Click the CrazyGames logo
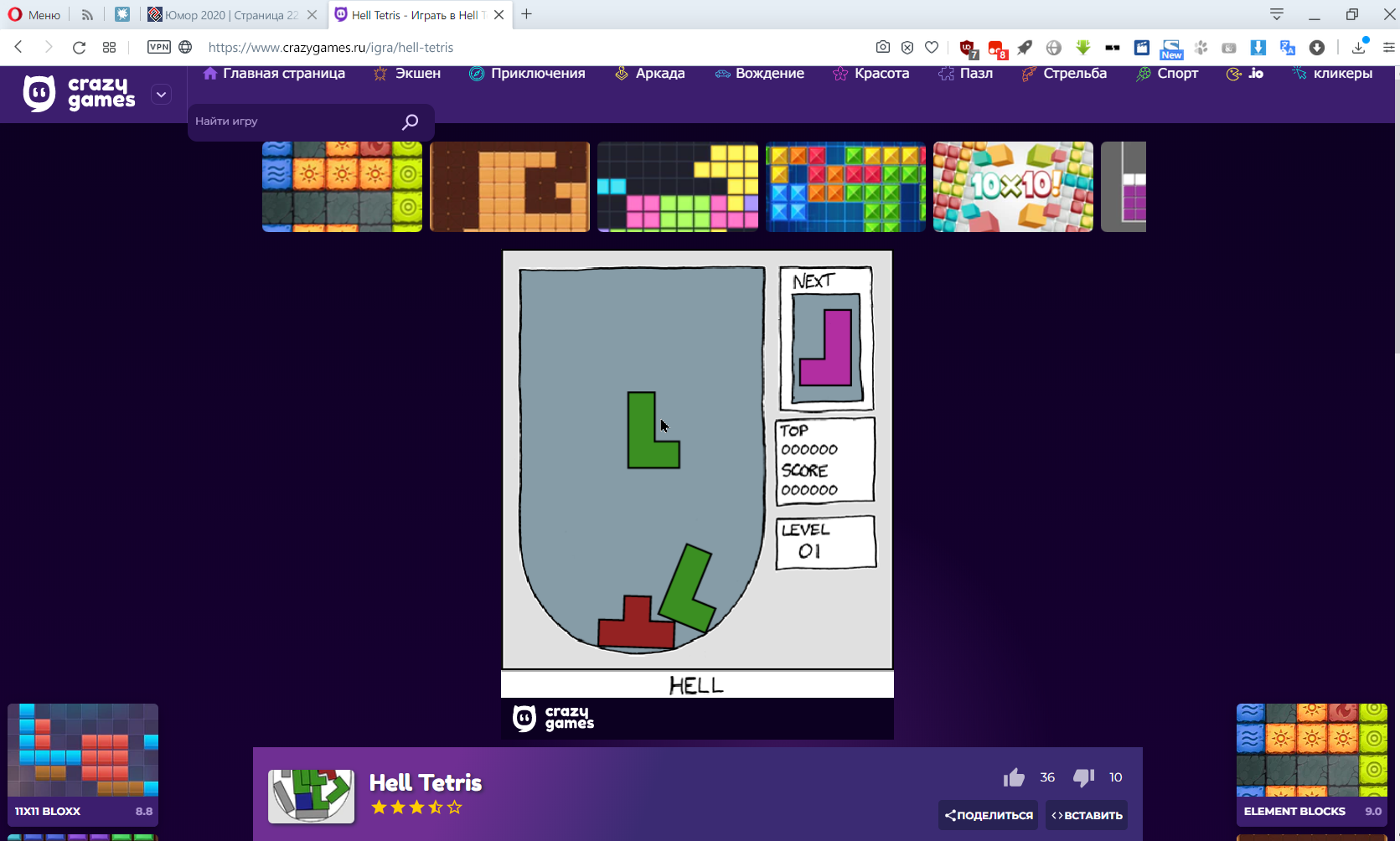 79,93
